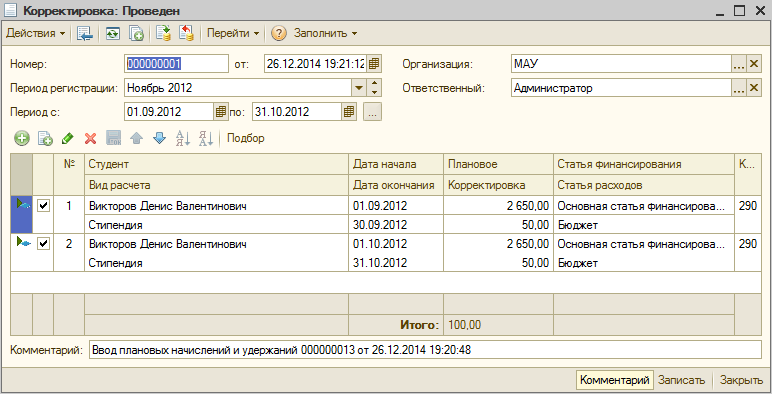Uncheck the checkbox in row 1

(43, 205)
